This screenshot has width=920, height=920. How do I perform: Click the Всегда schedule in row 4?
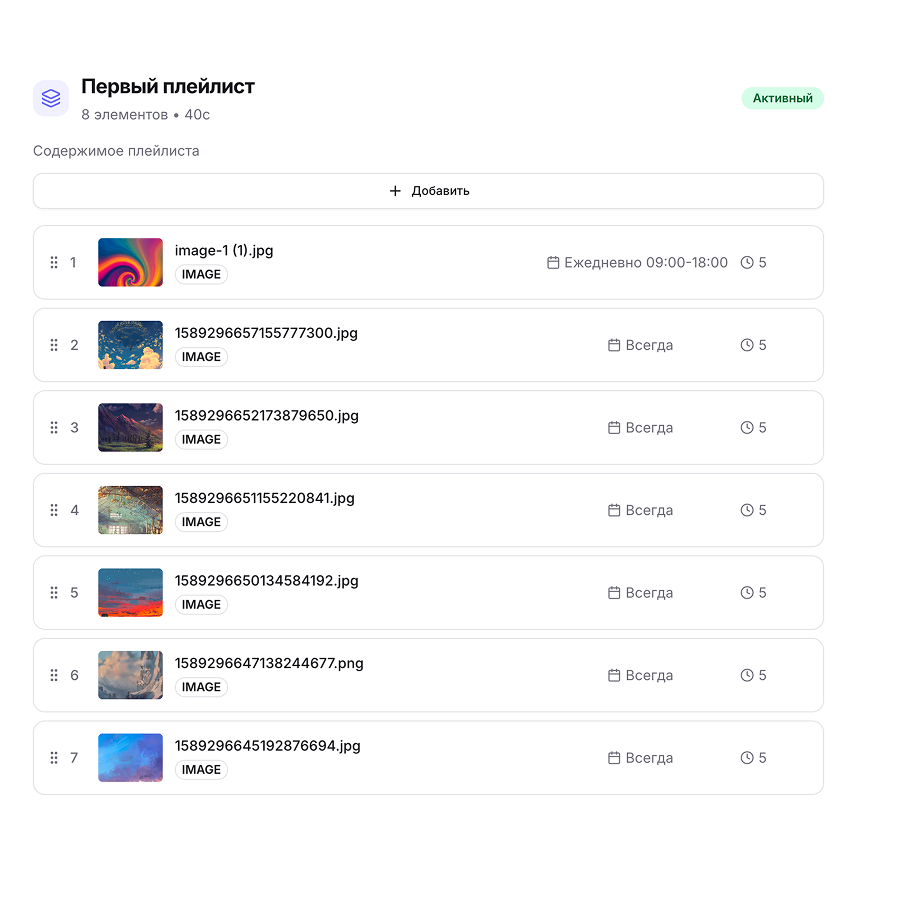pyautogui.click(x=649, y=510)
